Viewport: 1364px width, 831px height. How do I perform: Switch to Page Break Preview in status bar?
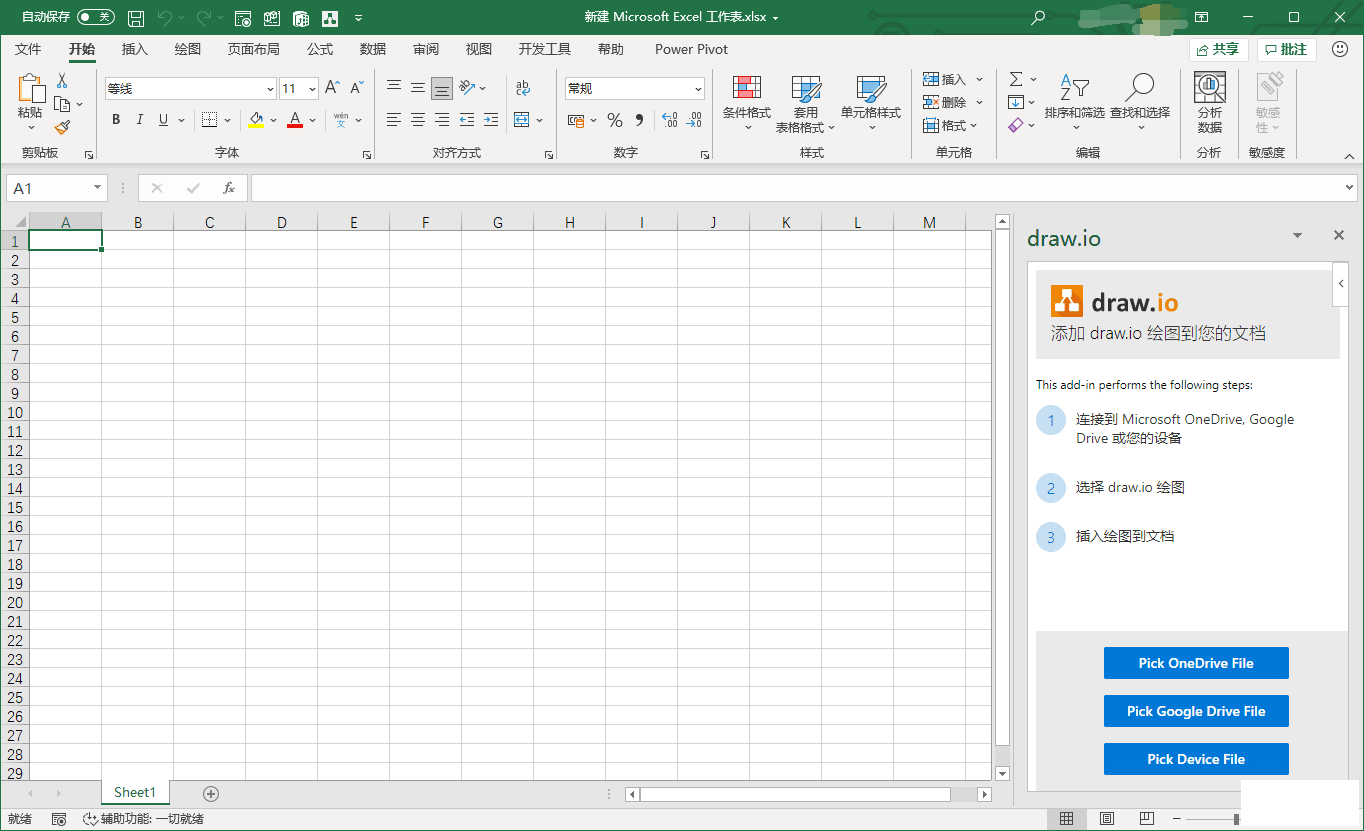coord(1147,819)
